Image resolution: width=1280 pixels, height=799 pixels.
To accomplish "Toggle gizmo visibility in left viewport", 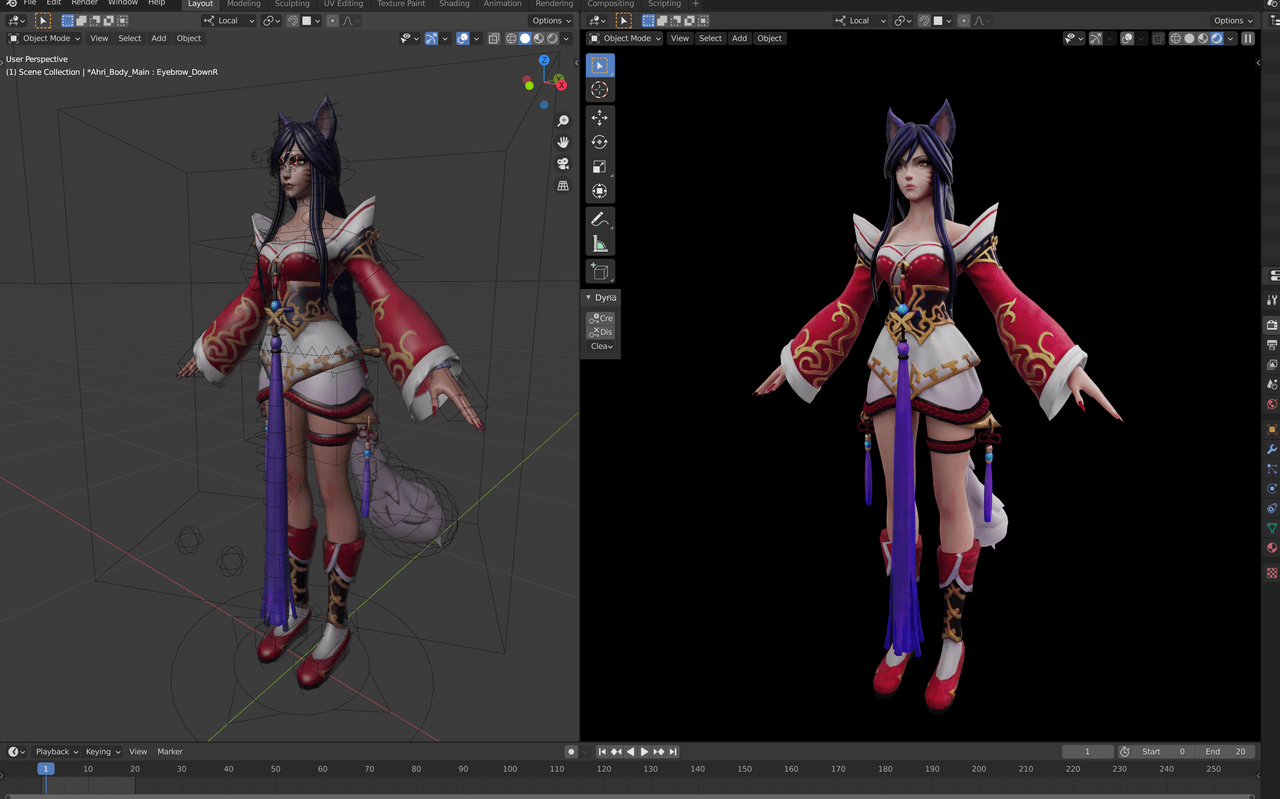I will coord(431,38).
